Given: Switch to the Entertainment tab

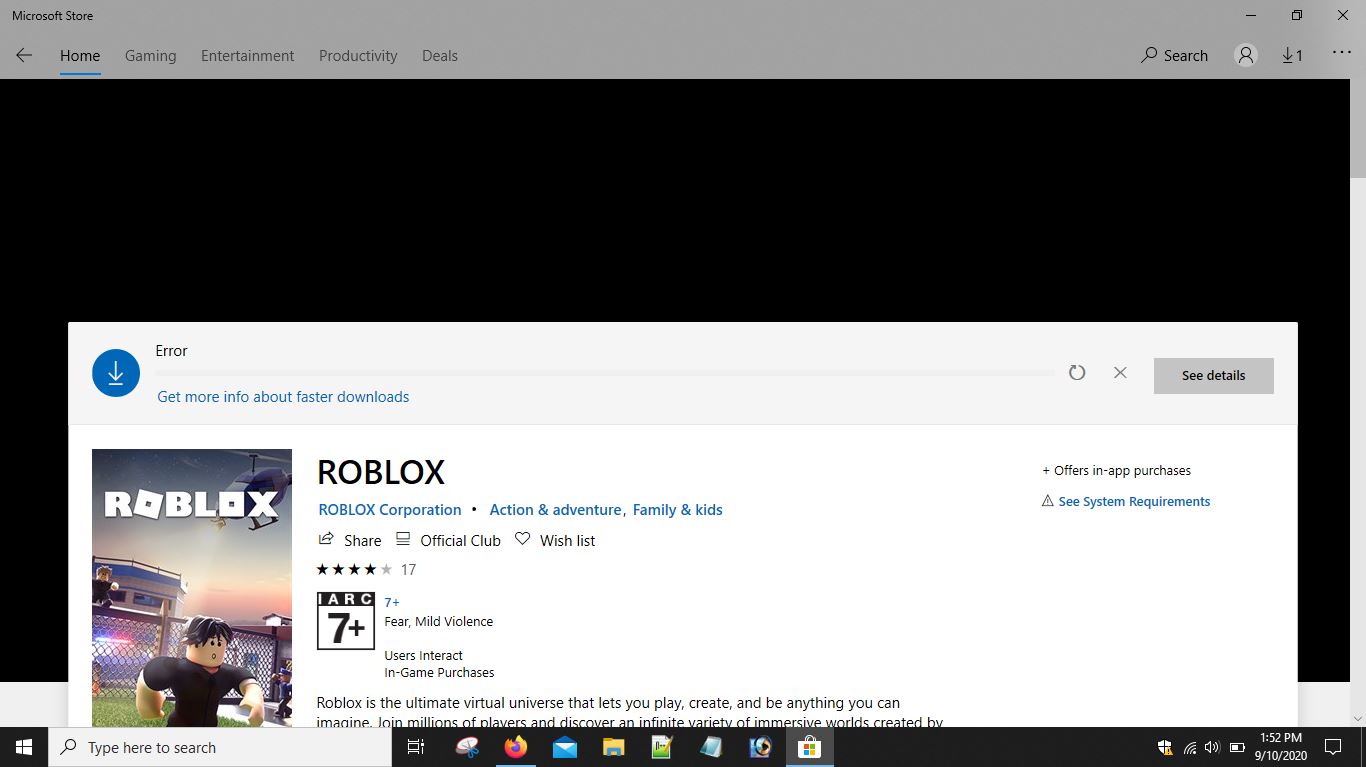Looking at the screenshot, I should tap(247, 56).
